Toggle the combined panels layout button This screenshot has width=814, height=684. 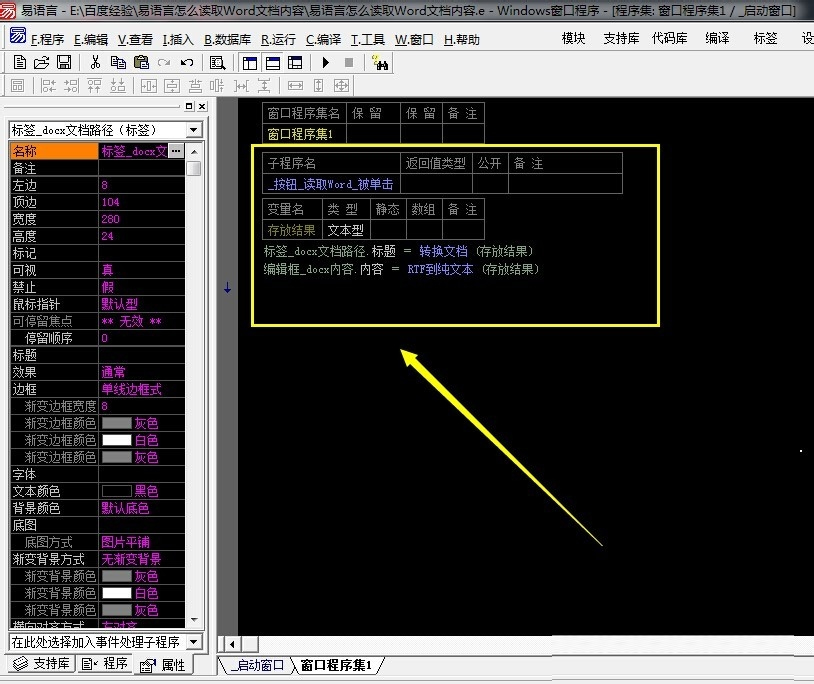click(x=295, y=63)
